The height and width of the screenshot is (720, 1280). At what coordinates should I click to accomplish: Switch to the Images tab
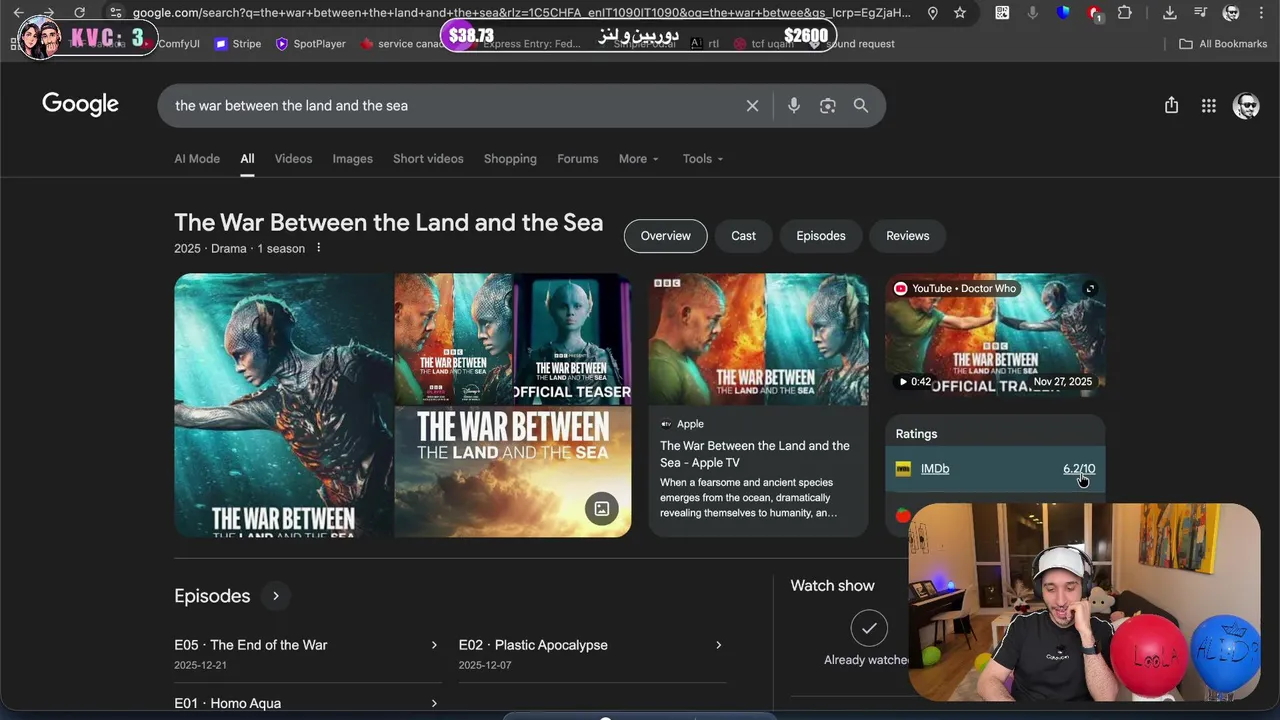[x=352, y=159]
